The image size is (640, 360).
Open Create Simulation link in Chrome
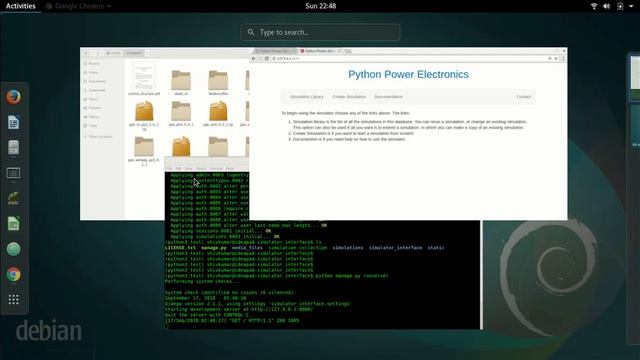coord(349,97)
